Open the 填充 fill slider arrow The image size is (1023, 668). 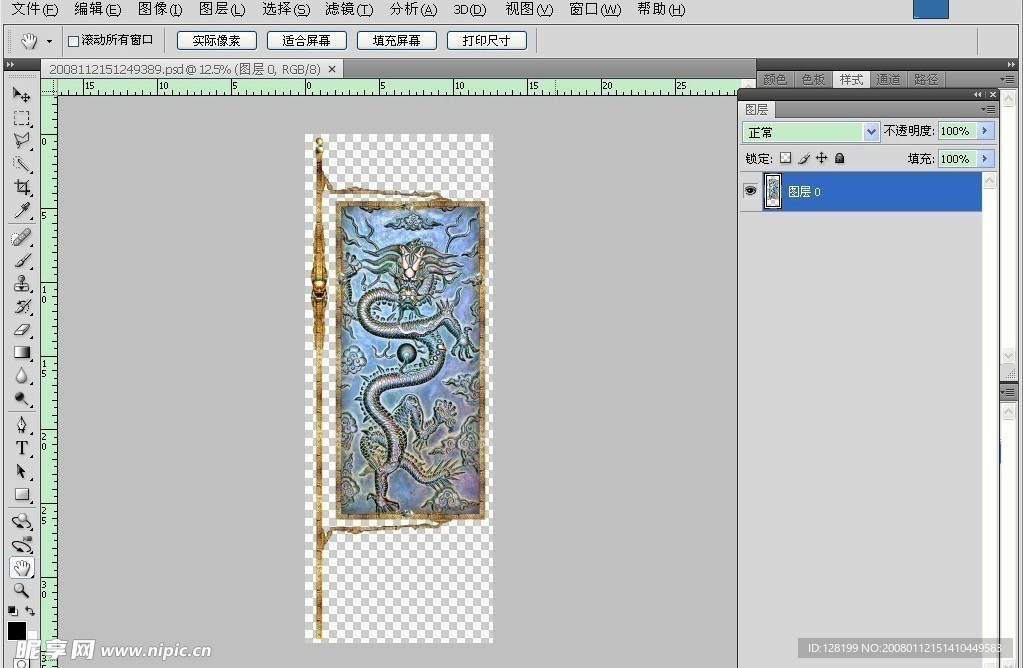click(x=985, y=159)
